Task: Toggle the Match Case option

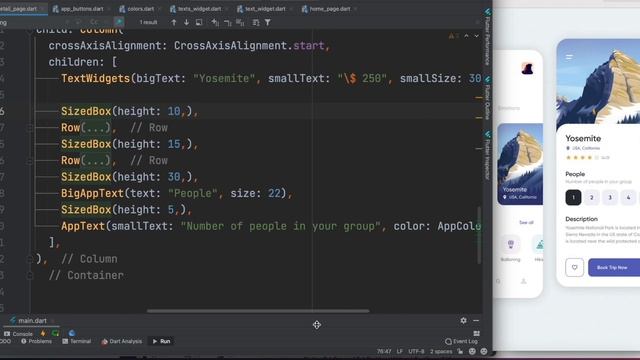Action: click(x=94, y=22)
